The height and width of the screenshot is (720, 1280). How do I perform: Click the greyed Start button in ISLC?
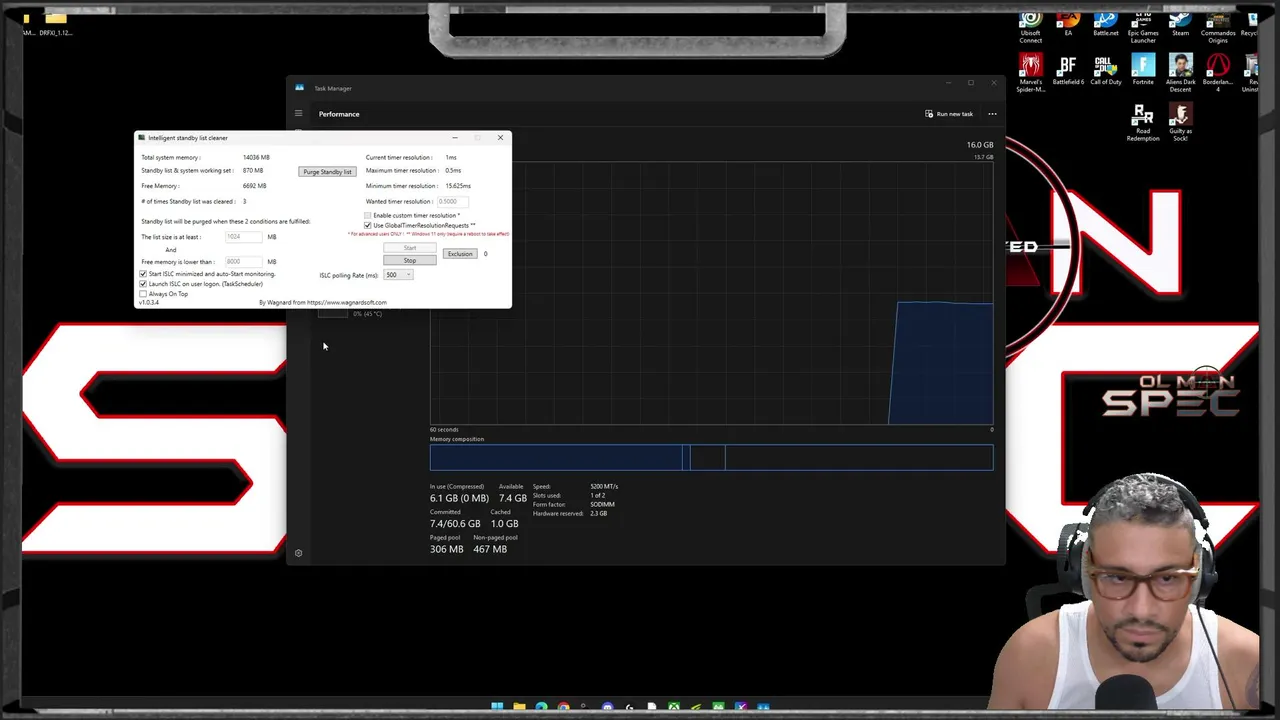pyautogui.click(x=410, y=248)
